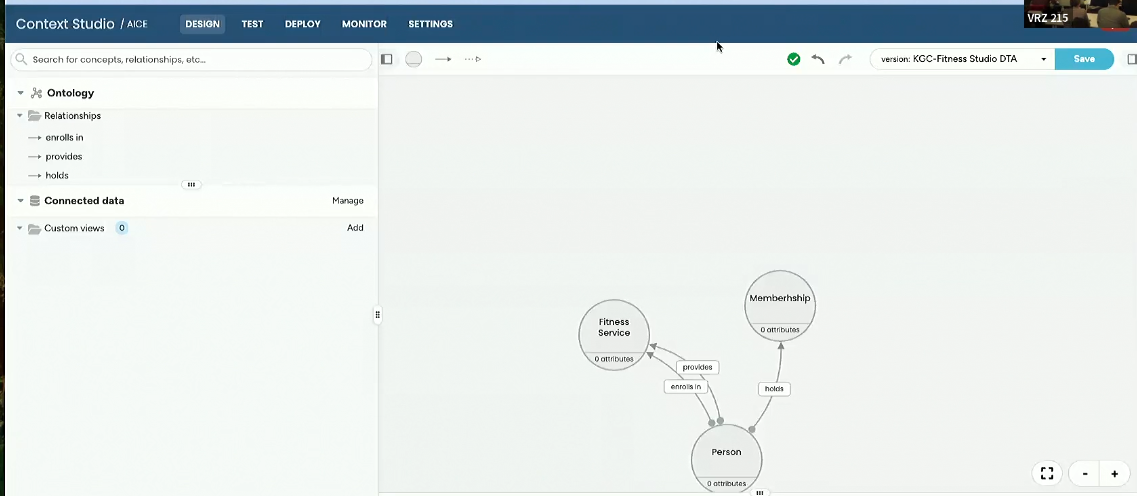
Task: Click the 'provides' edge label on canvas
Action: click(698, 367)
